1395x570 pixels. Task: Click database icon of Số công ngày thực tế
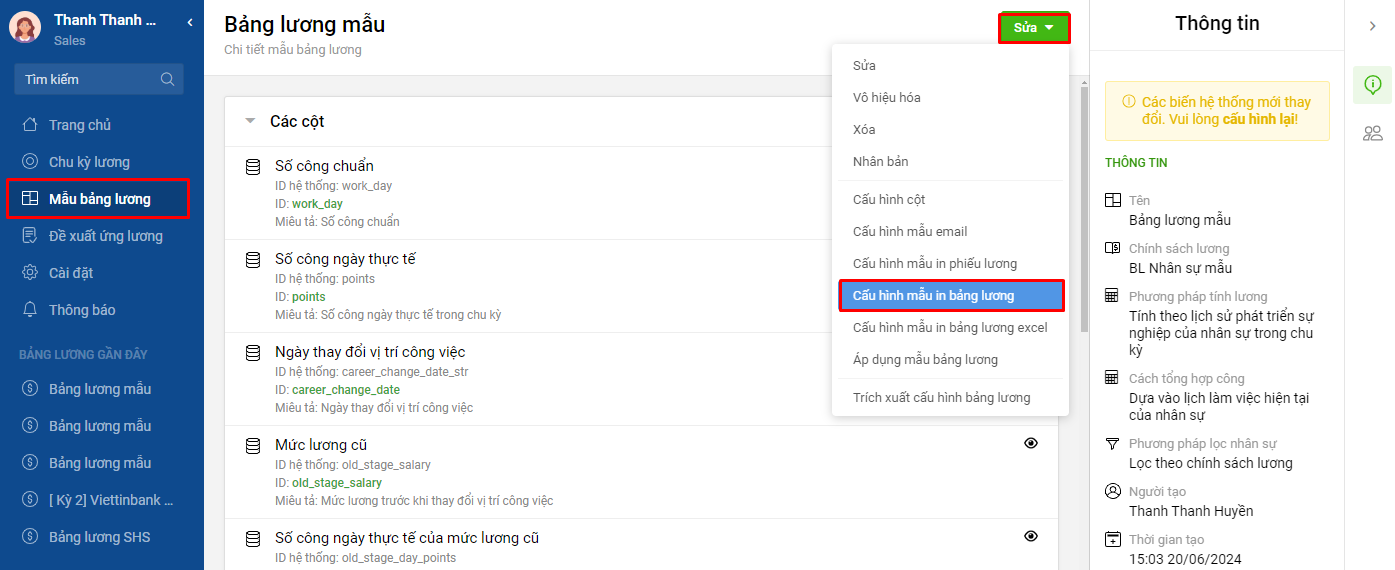point(253,259)
